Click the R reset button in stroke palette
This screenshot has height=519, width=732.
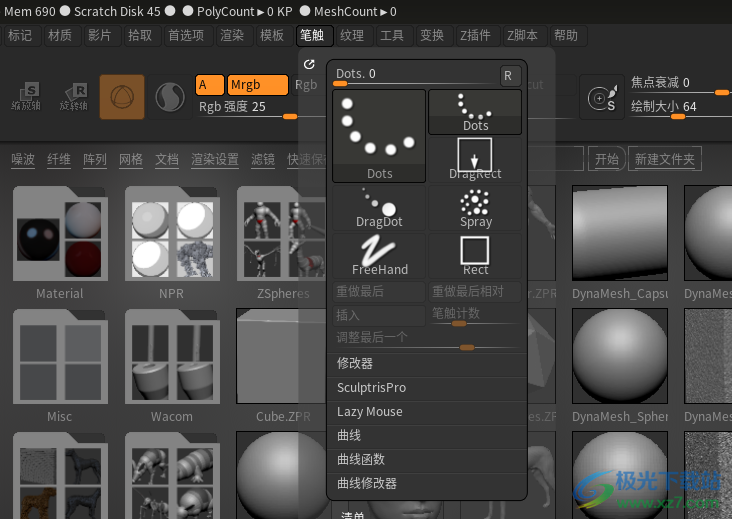coord(510,76)
